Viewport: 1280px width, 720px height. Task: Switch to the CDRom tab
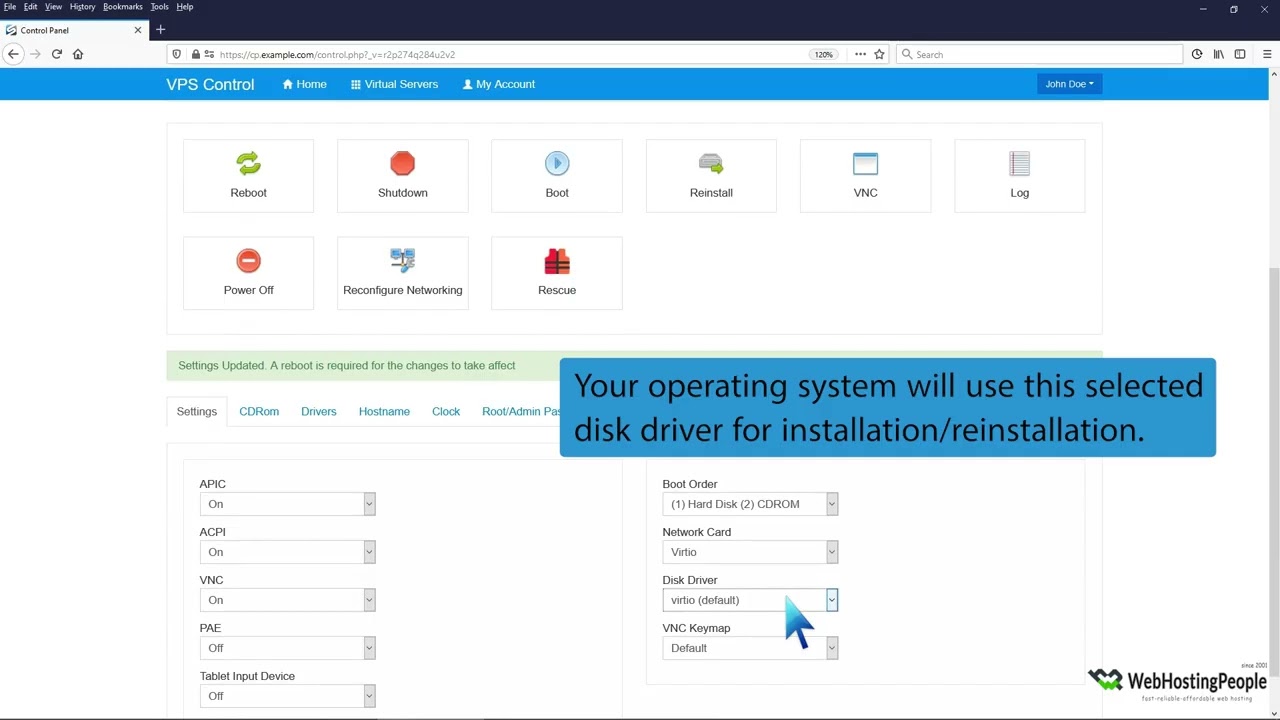pos(259,412)
